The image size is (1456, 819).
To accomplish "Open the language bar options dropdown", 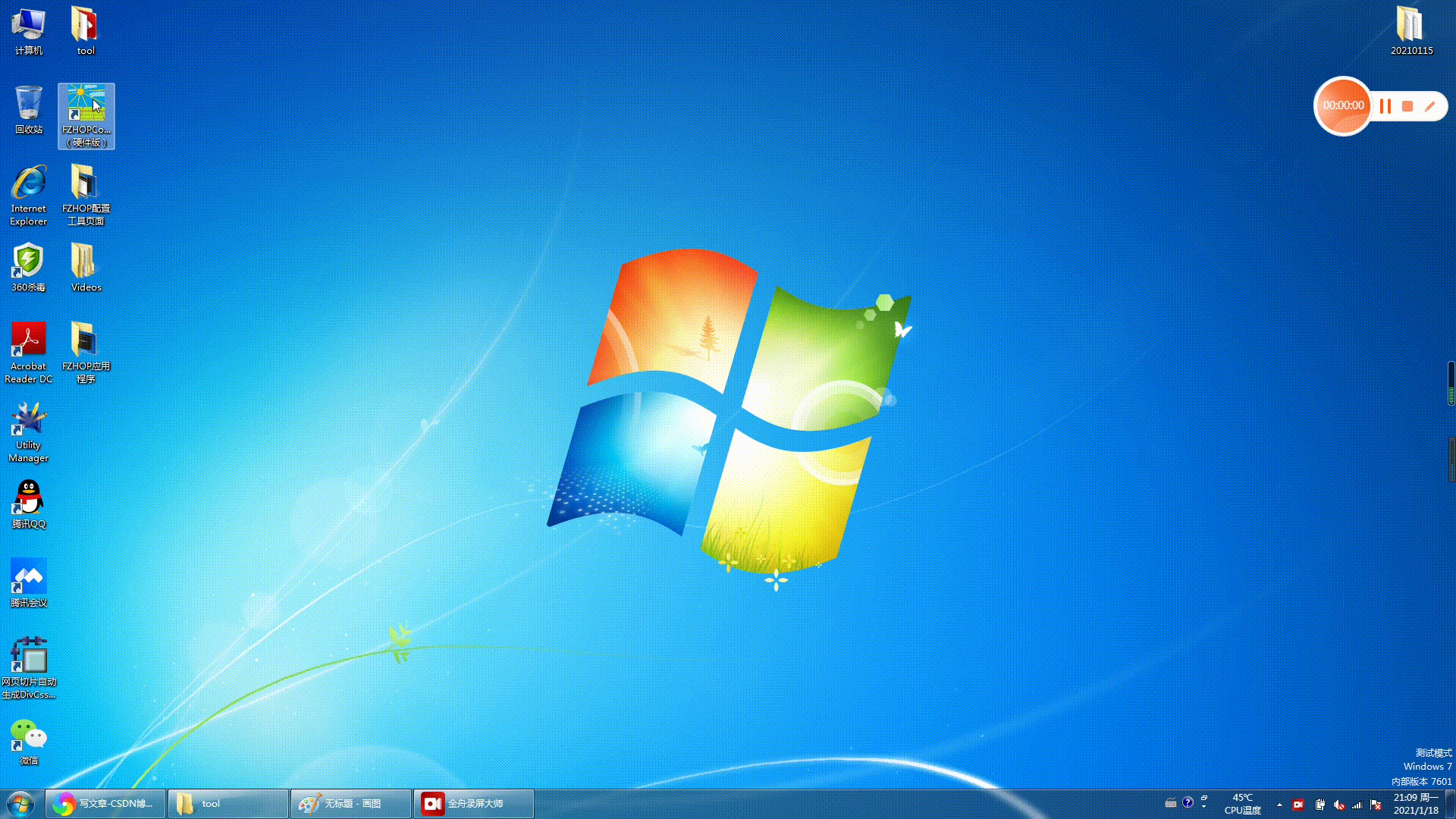I will tap(1204, 807).
